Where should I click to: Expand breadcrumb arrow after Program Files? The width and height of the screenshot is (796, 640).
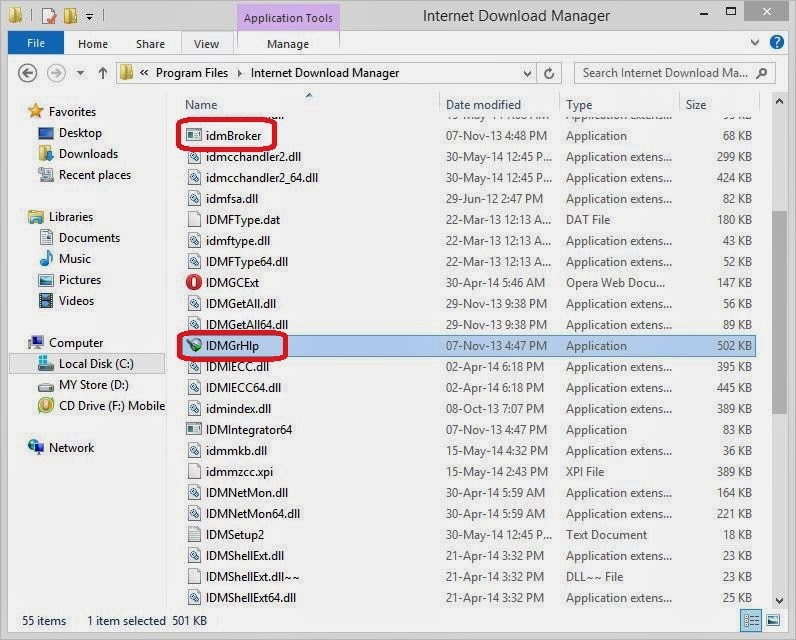[x=240, y=74]
